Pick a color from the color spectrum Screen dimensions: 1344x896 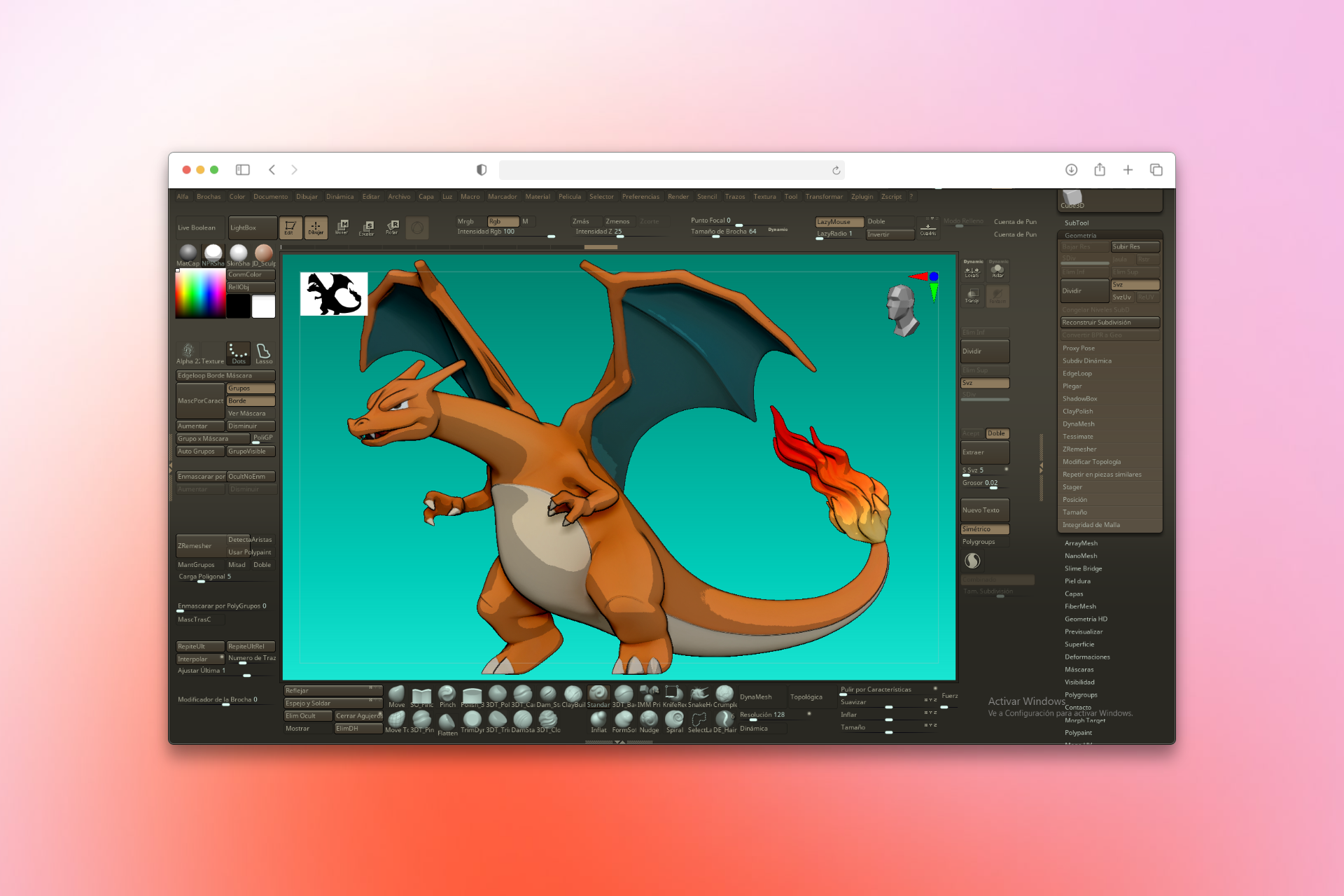201,294
